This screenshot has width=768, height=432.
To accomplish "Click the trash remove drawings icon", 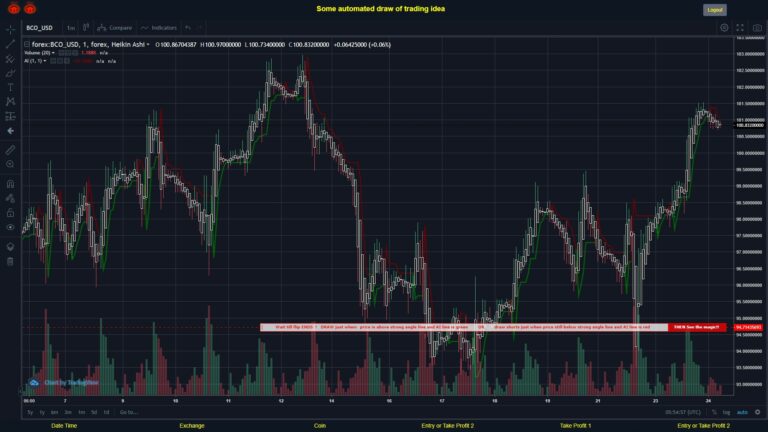I will click(x=10, y=262).
